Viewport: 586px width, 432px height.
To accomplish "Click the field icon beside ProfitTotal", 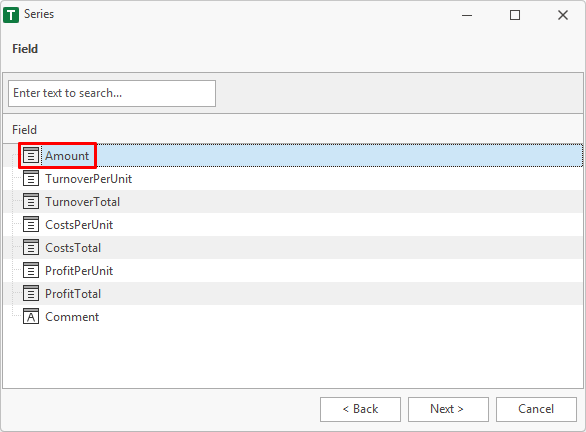I will tap(31, 293).
